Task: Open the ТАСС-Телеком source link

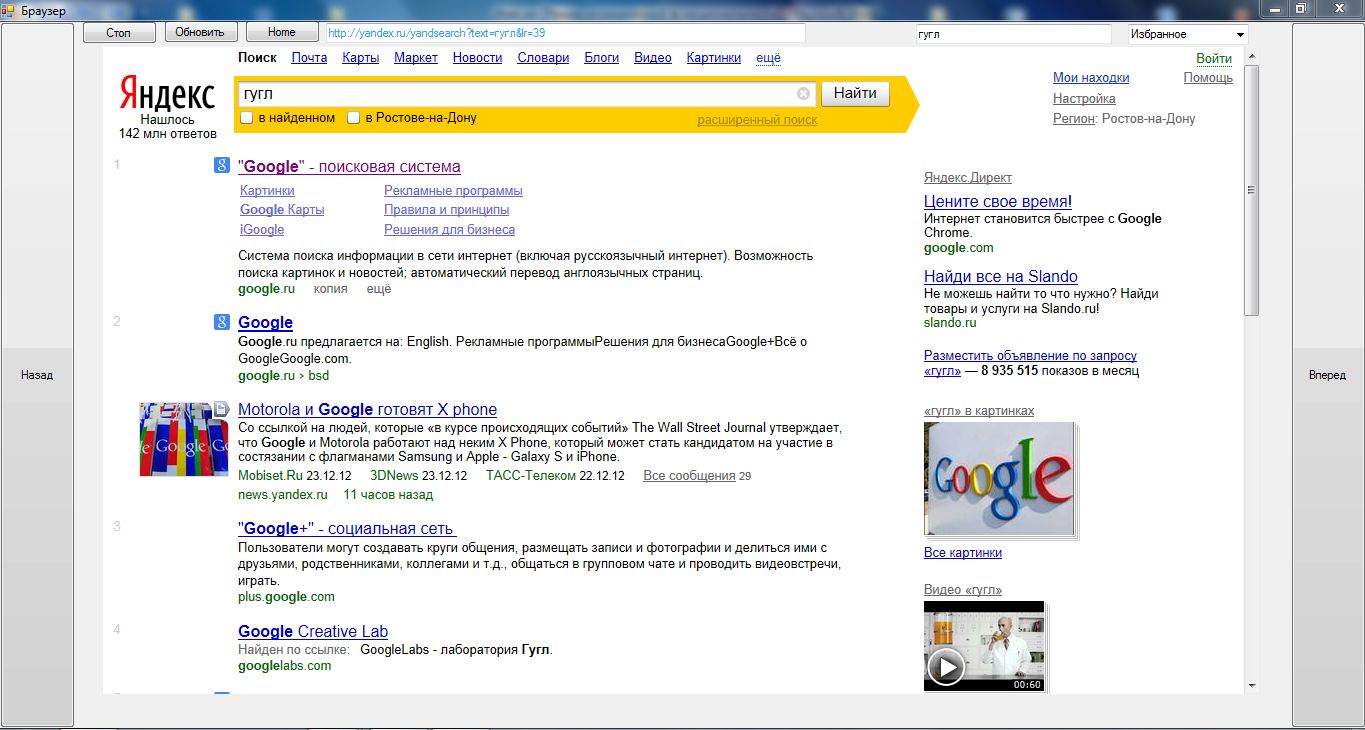Action: click(531, 476)
